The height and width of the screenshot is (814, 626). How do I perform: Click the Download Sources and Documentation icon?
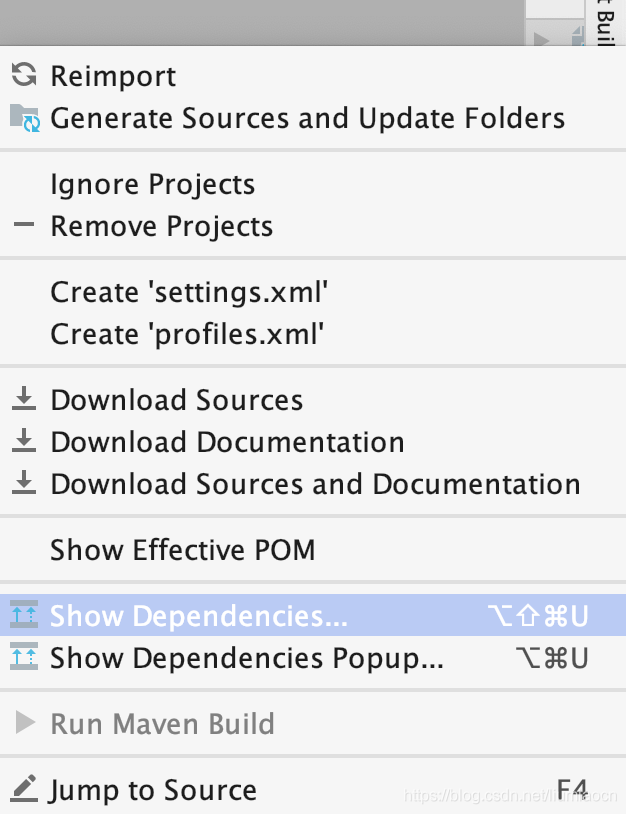pyautogui.click(x=24, y=482)
